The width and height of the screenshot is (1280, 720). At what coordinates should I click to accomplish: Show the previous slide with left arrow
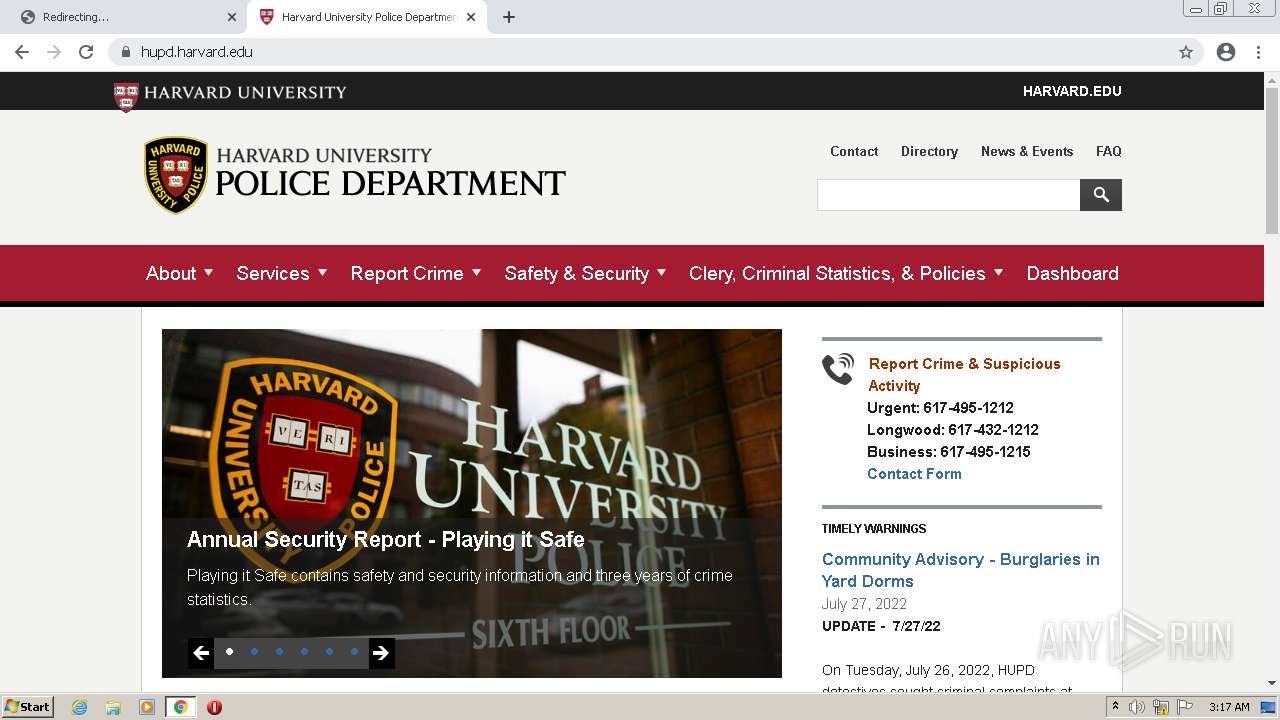click(x=201, y=653)
